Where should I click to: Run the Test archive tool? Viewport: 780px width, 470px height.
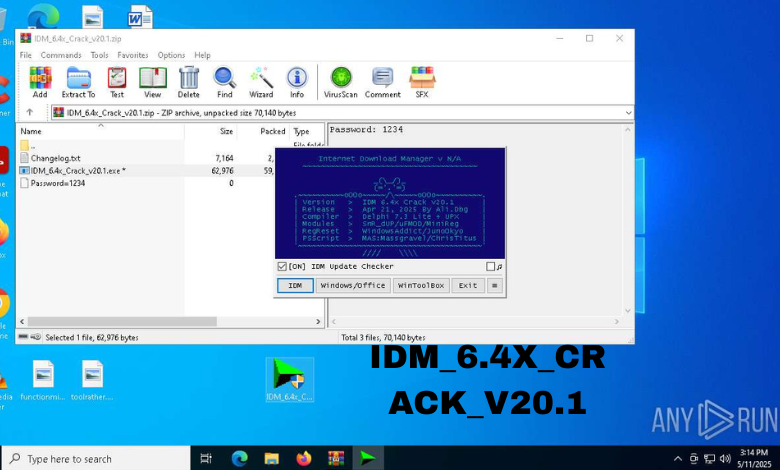[x=117, y=82]
